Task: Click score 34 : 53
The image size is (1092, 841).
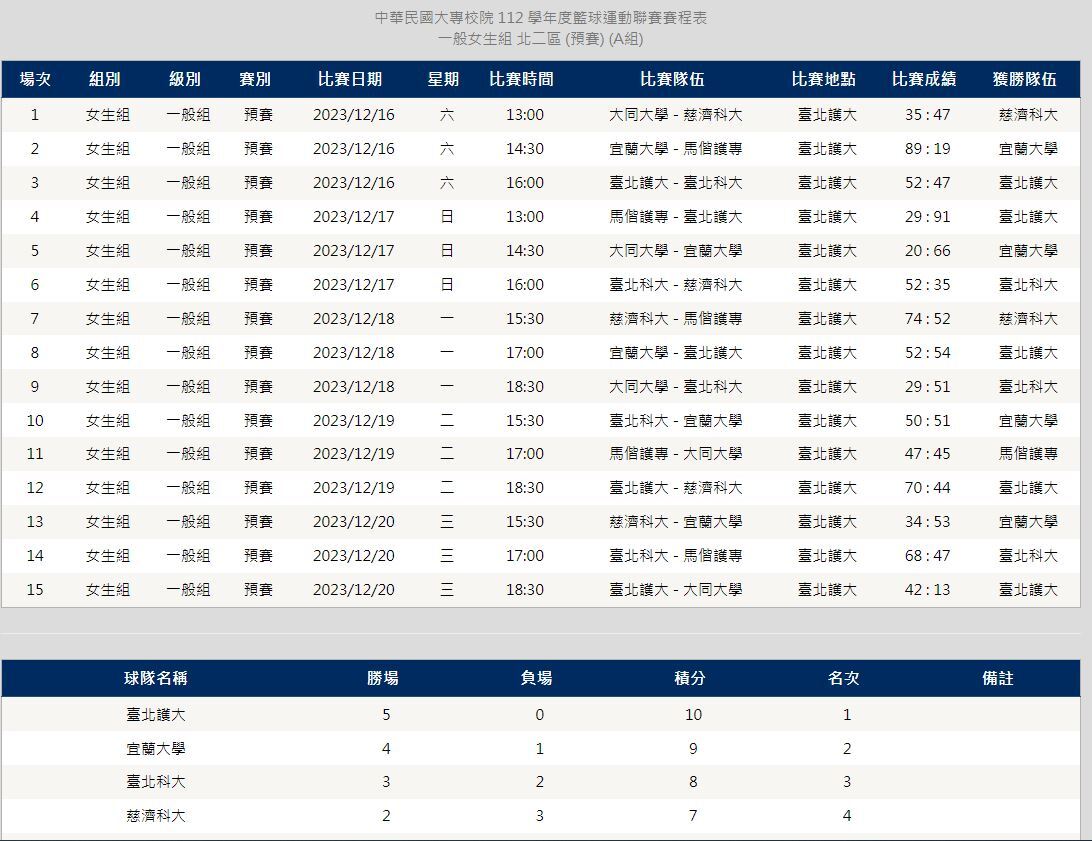Action: tap(928, 522)
